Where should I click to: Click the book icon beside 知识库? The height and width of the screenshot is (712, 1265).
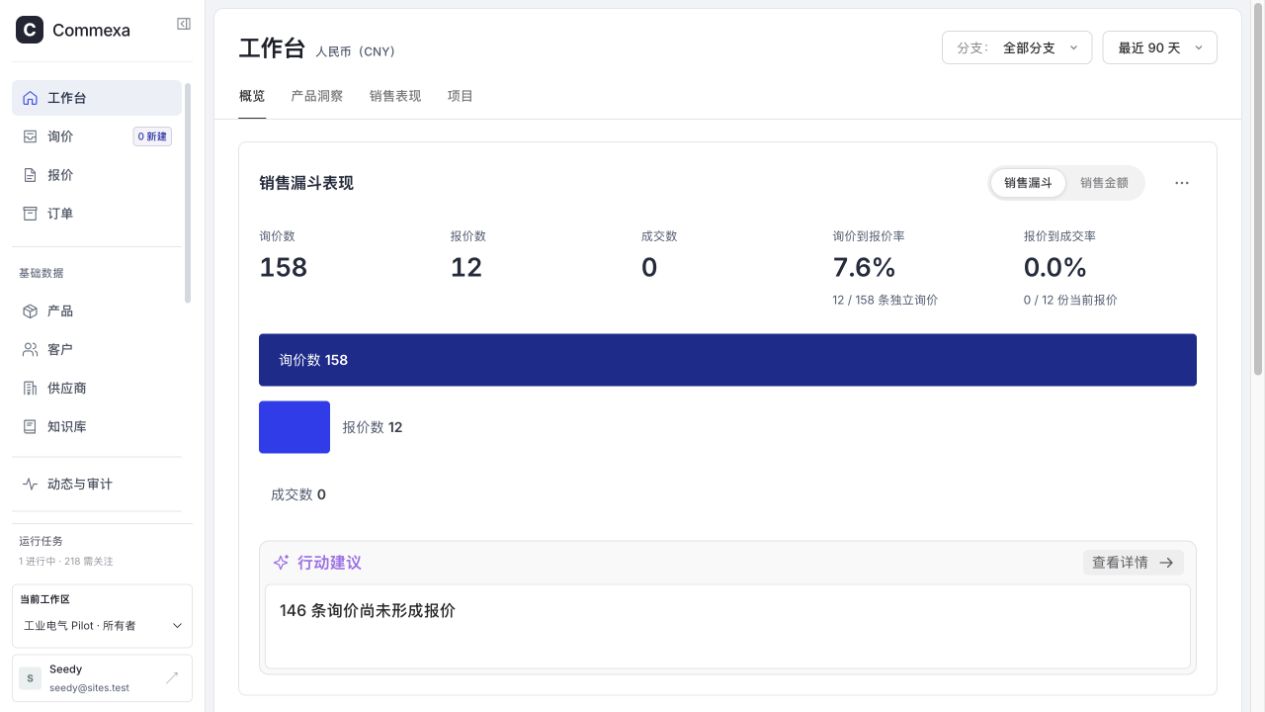pos(30,426)
